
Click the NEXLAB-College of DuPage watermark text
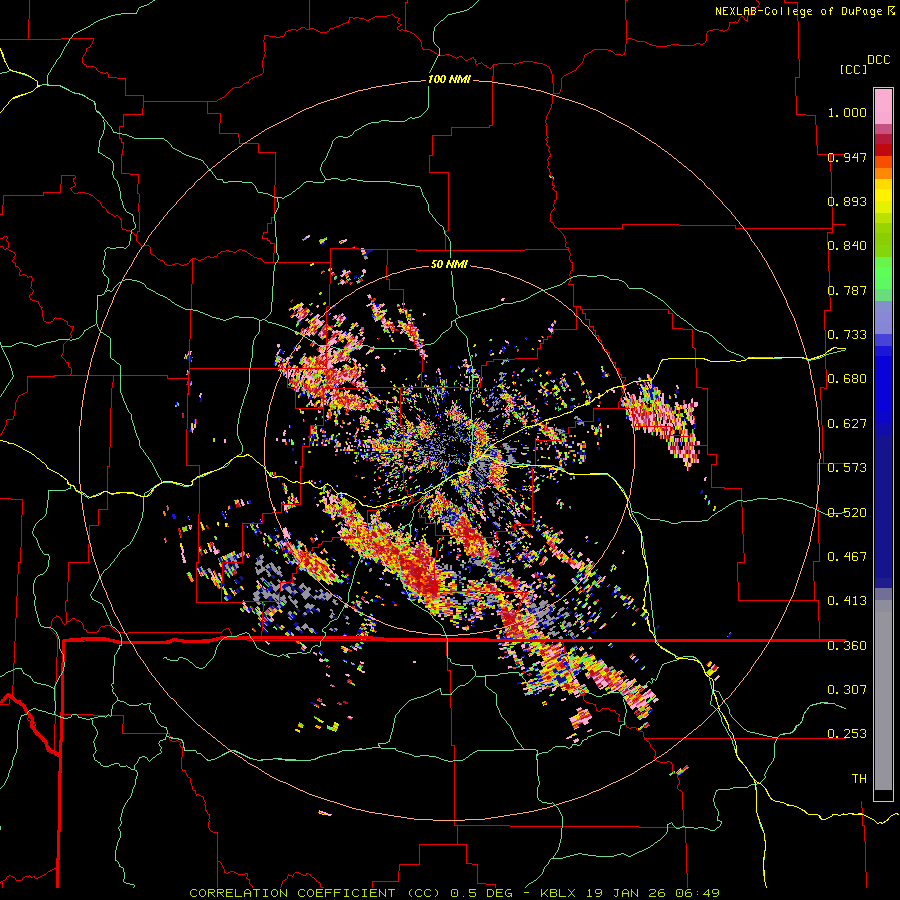coord(800,11)
